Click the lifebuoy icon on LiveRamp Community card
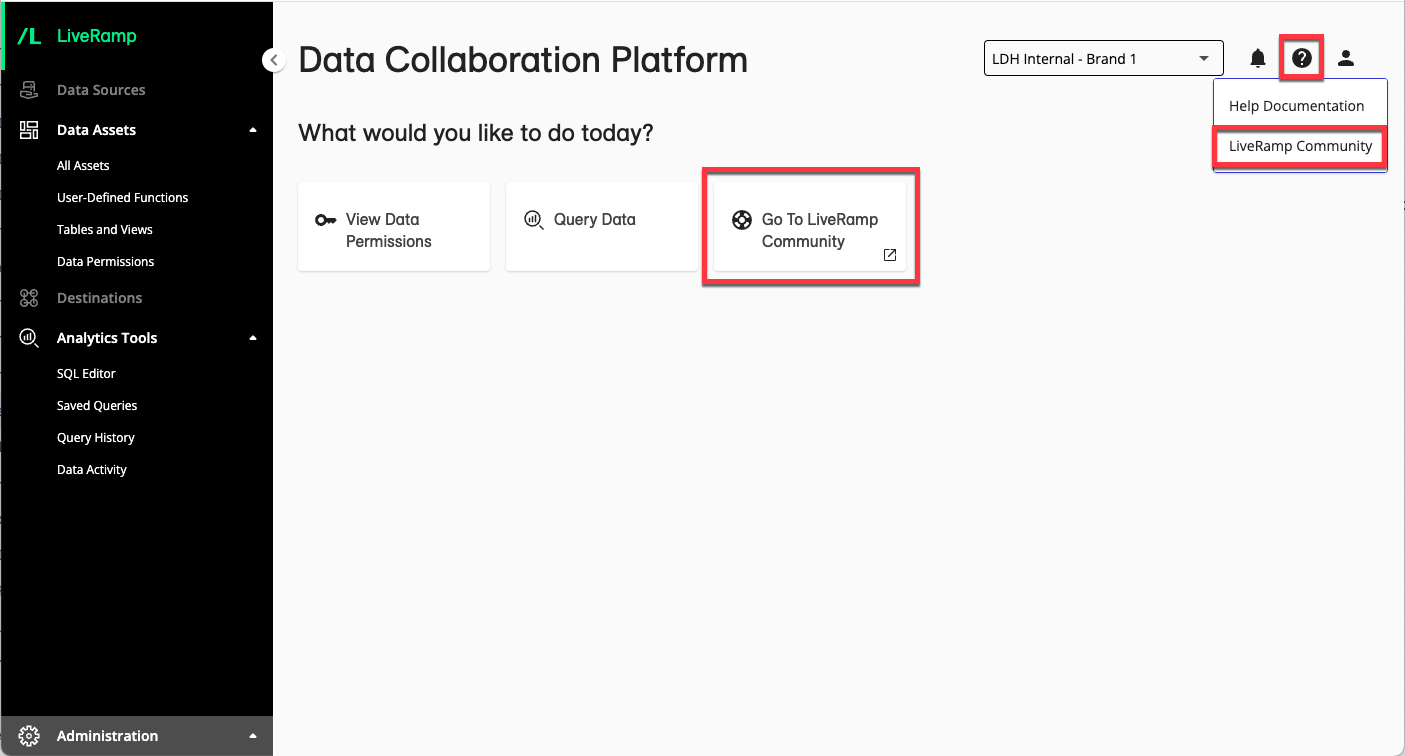The width and height of the screenshot is (1405, 756). pyautogui.click(x=742, y=220)
